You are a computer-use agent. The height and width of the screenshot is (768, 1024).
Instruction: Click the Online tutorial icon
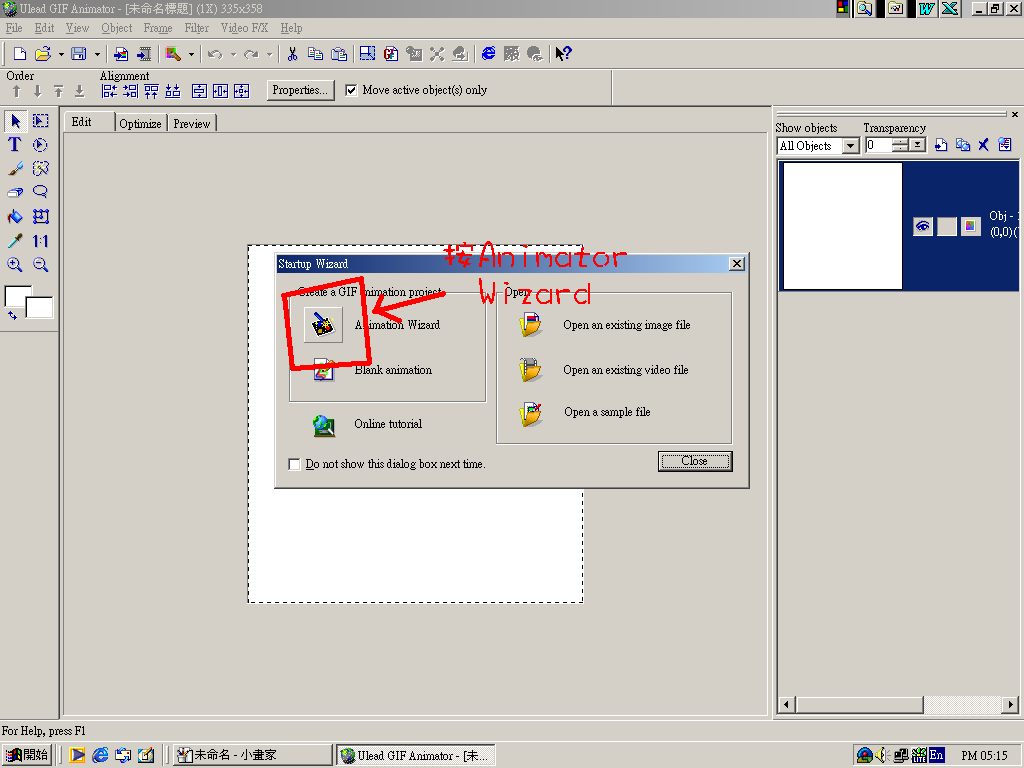(324, 425)
